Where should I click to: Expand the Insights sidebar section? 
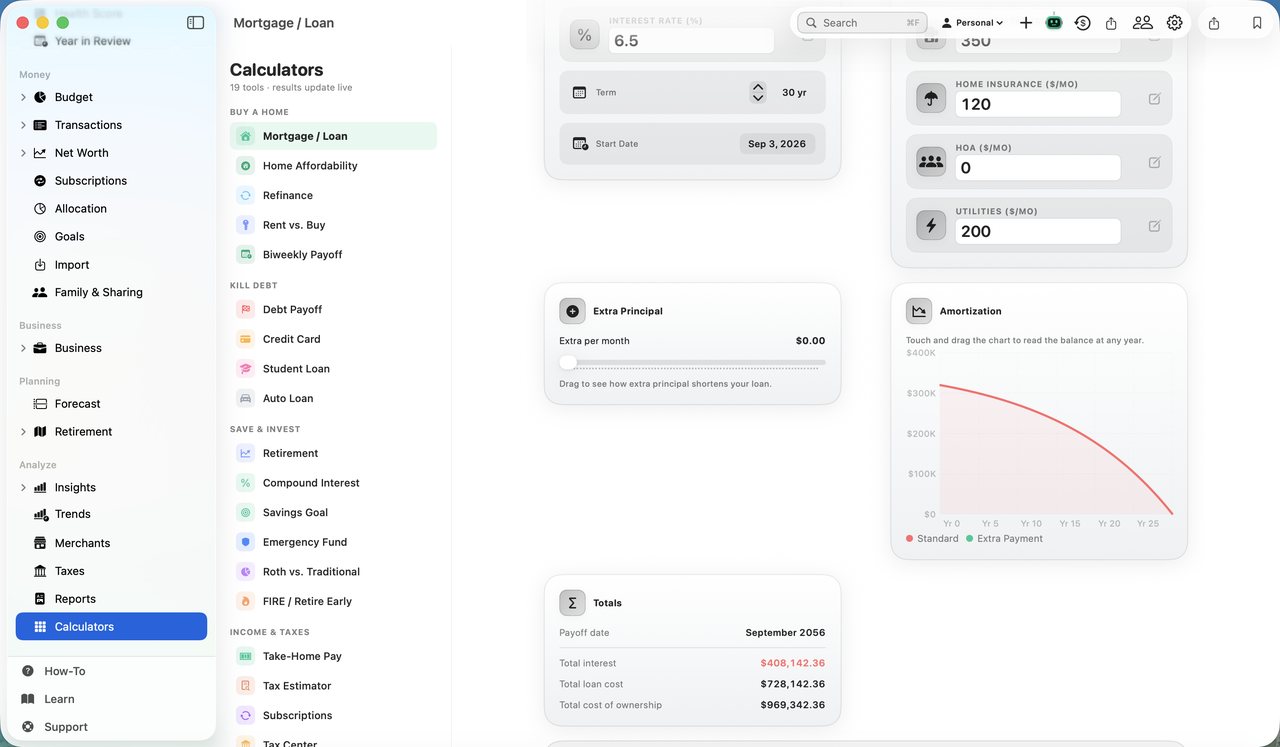click(x=23, y=487)
